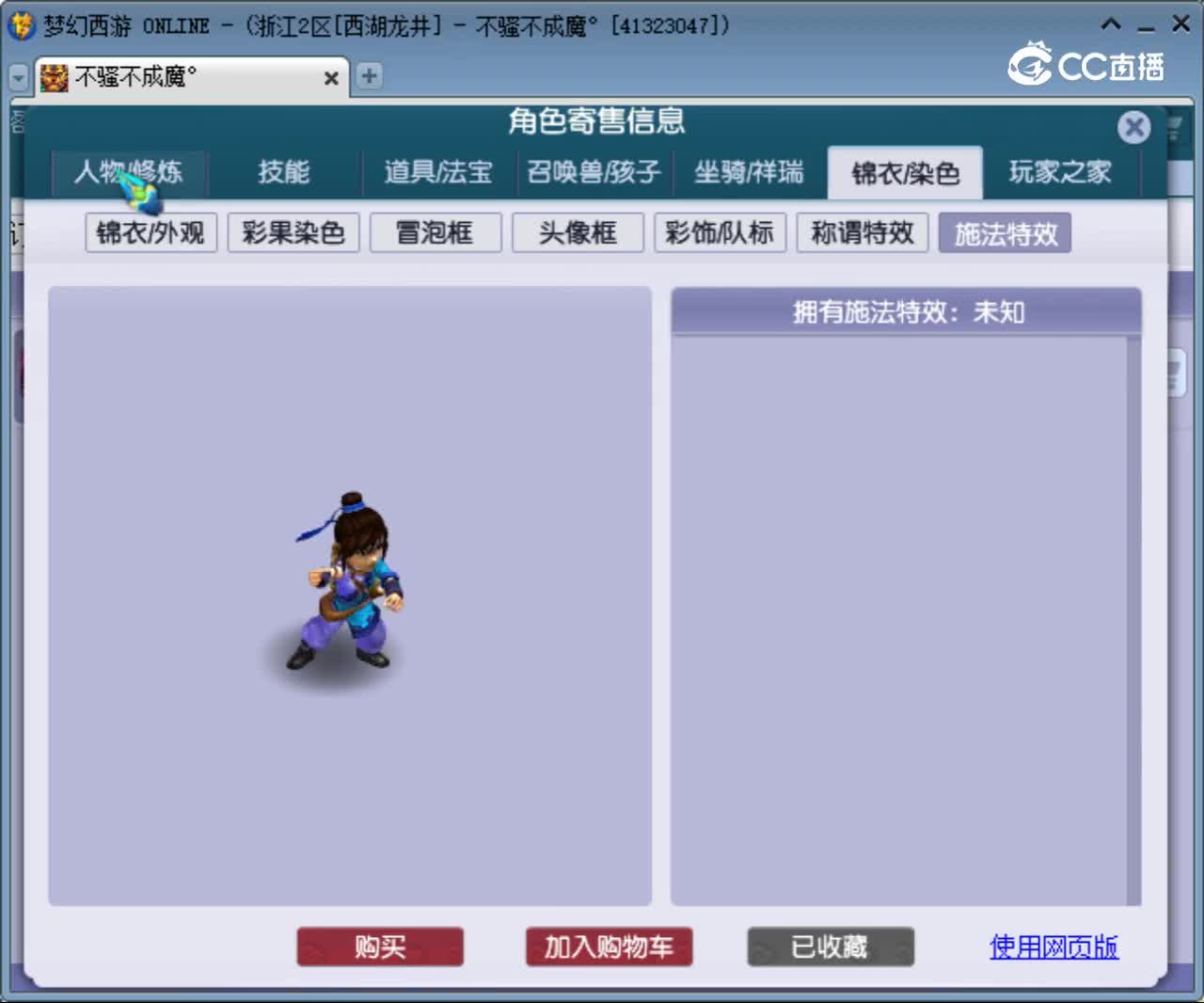View the 彩饰/队标 sub-category
The width and height of the screenshot is (1204, 1003).
[x=720, y=232]
